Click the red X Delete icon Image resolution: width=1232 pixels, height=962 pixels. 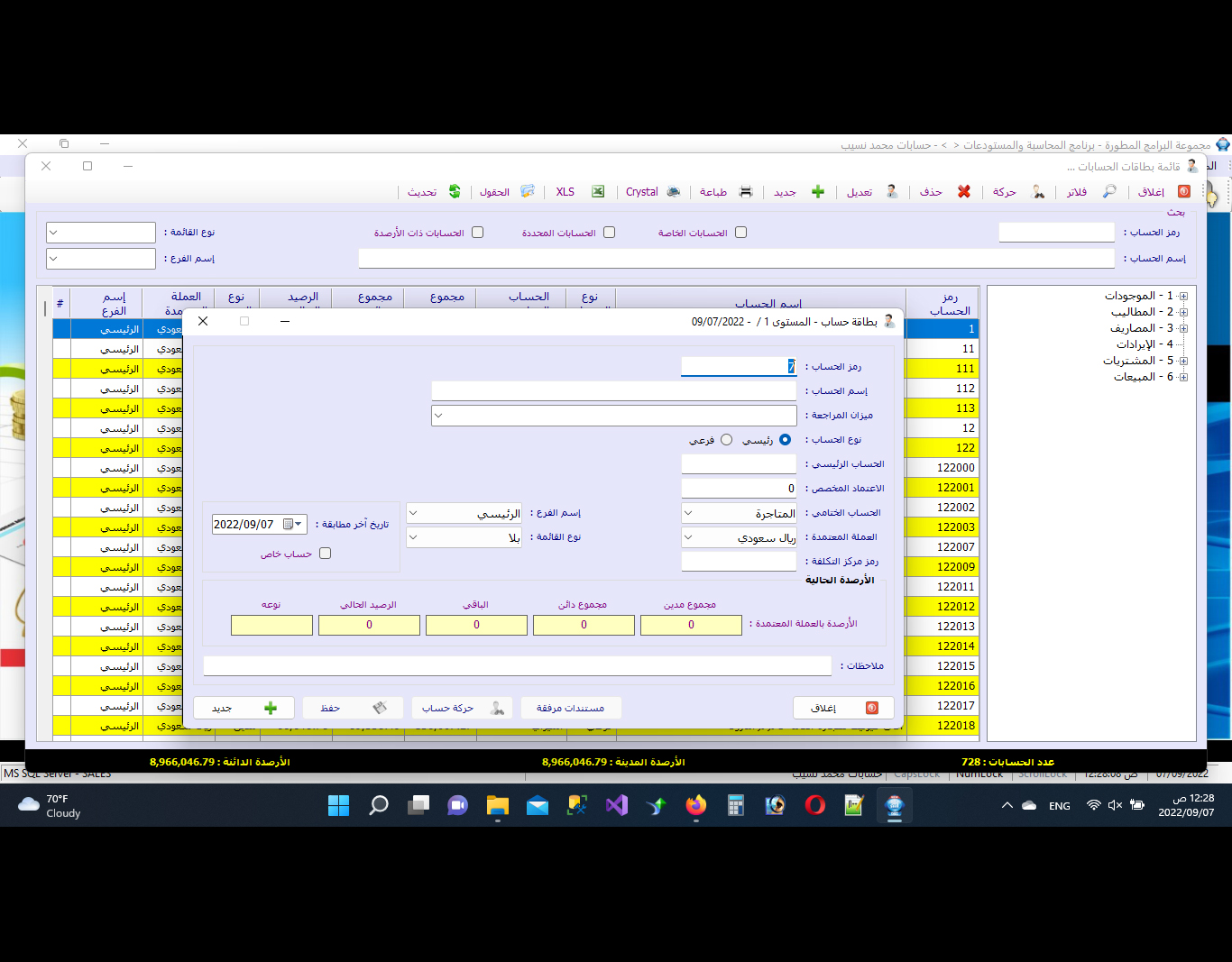click(963, 192)
